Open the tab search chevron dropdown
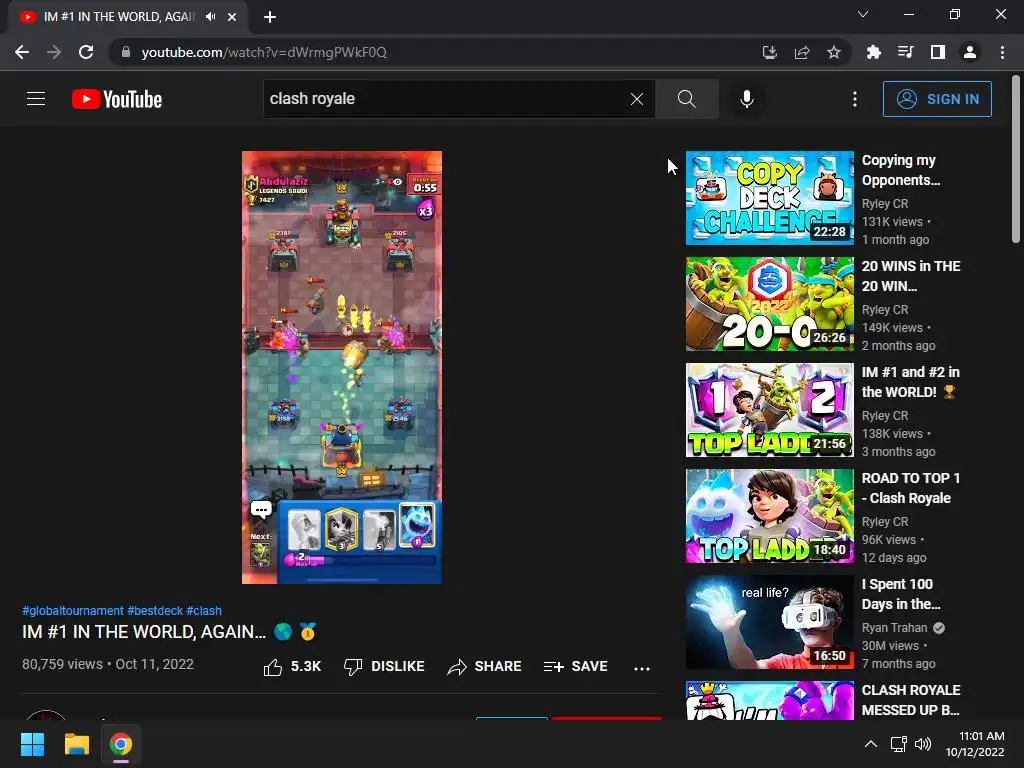This screenshot has width=1024, height=768. pos(863,14)
